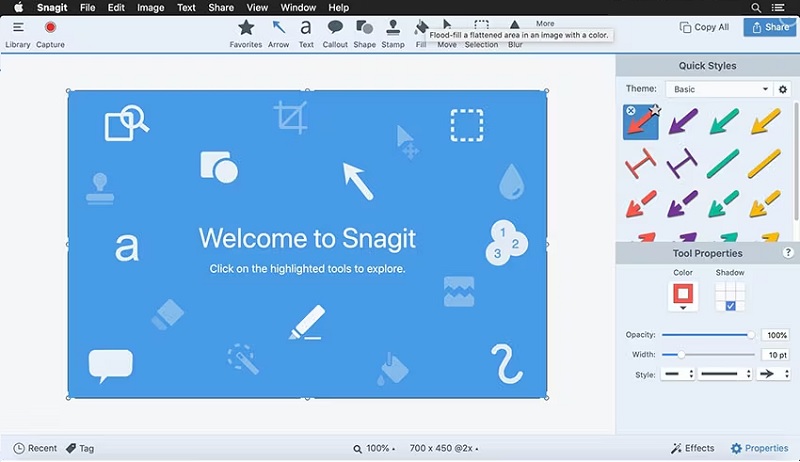Edit the Opacity 100% field
Image resolution: width=800 pixels, height=462 pixels.
[776, 335]
